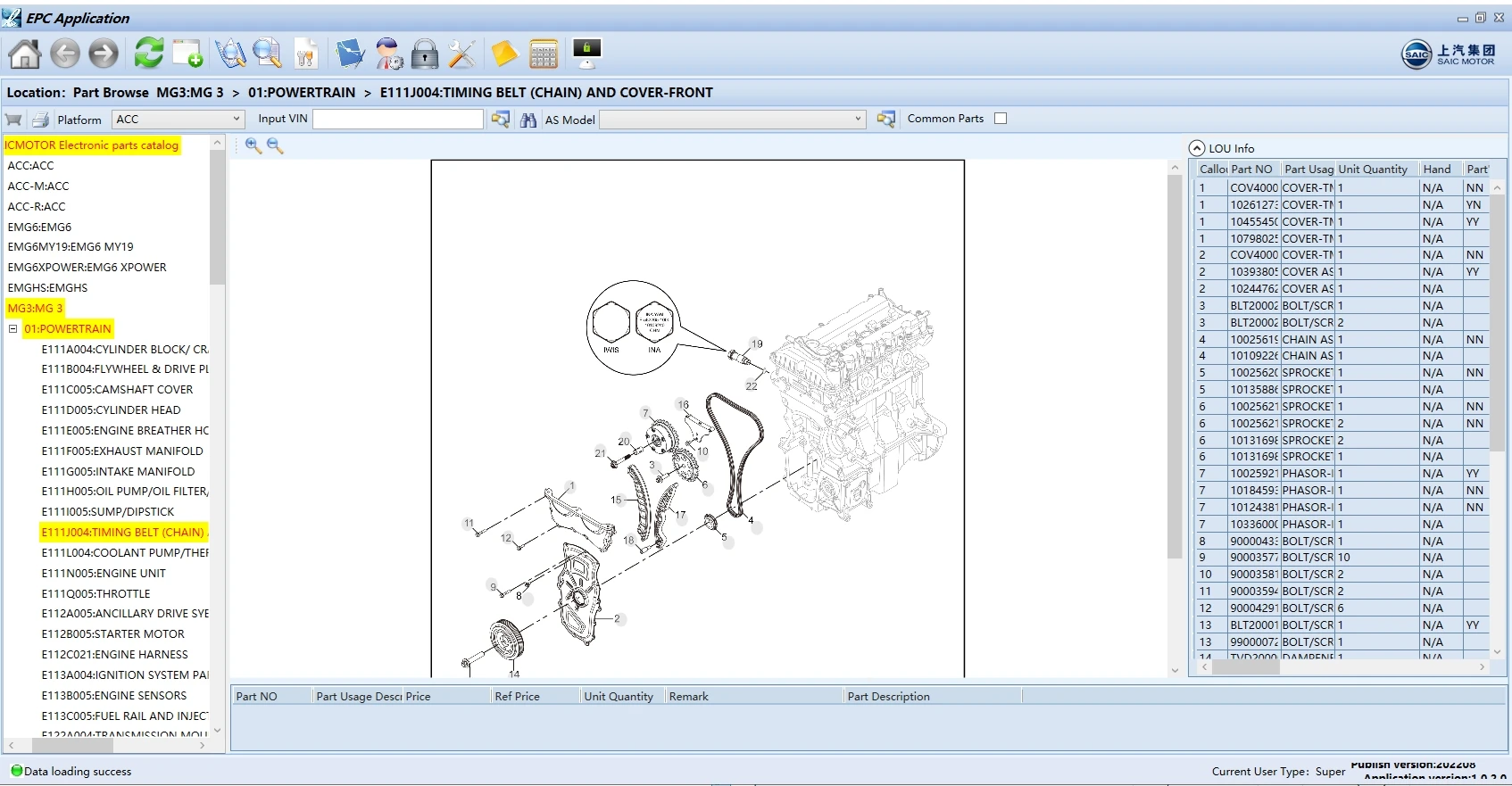Screen dimensions: 1512x786
Task: Zoom out of the parts diagram
Action: tap(275, 145)
